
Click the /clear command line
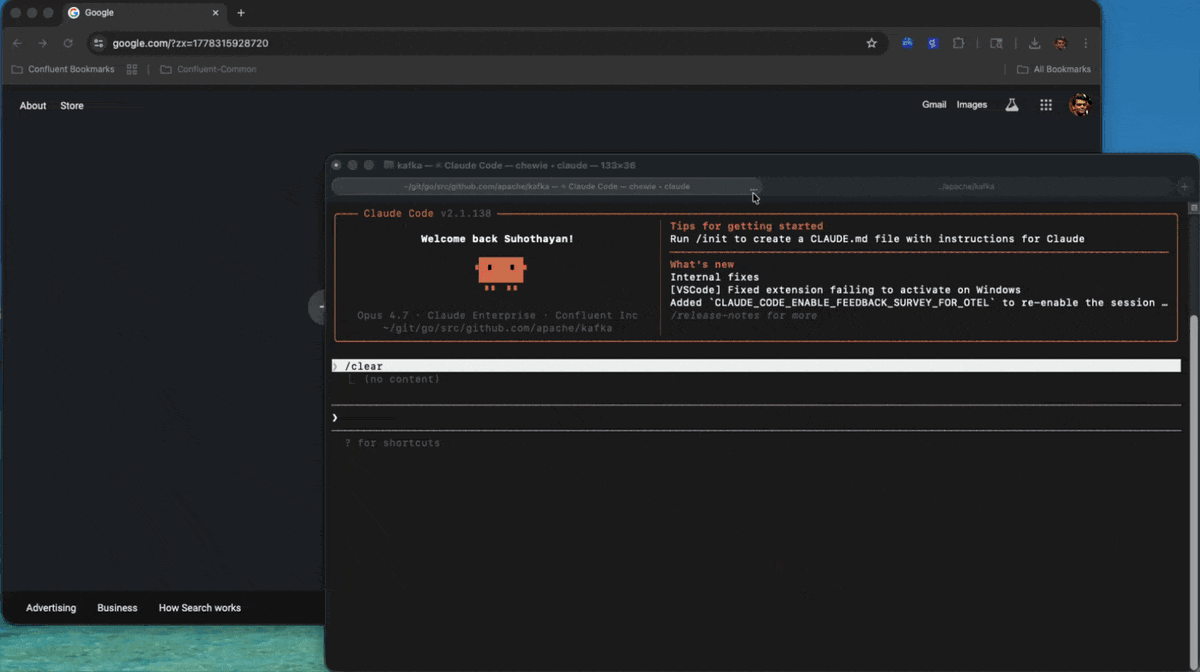[x=756, y=366]
